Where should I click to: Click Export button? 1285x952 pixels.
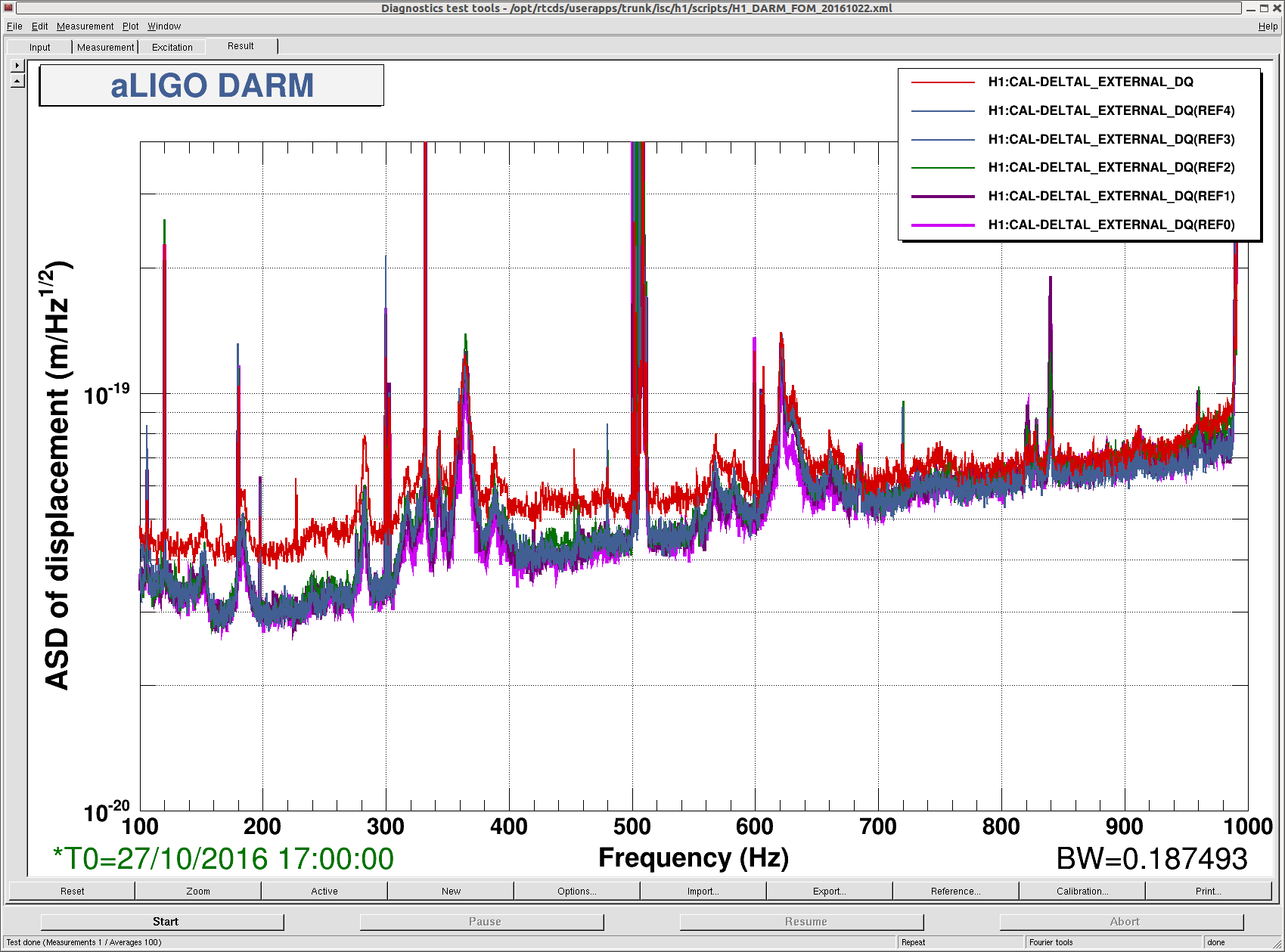click(x=830, y=891)
